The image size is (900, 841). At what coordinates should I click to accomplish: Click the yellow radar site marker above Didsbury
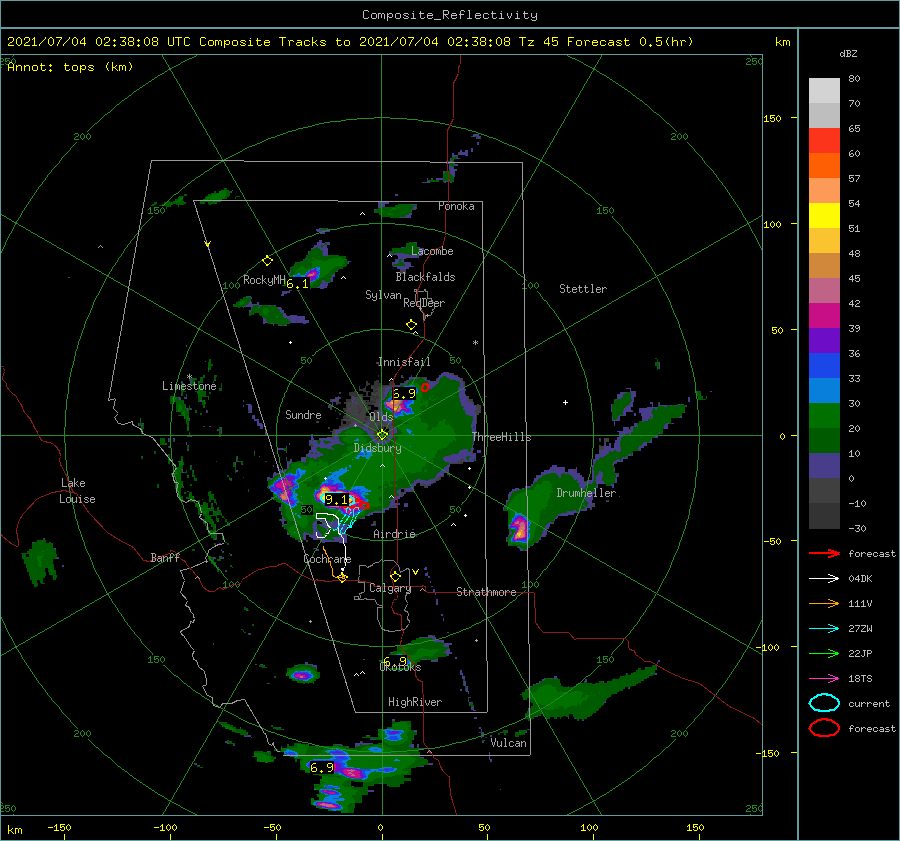coord(382,435)
